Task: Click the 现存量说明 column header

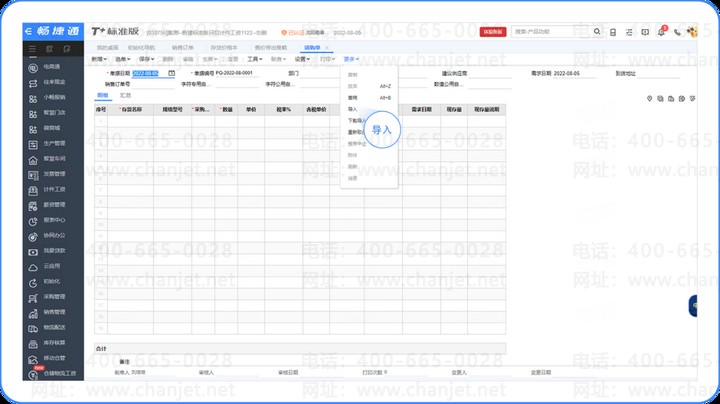Action: click(486, 110)
